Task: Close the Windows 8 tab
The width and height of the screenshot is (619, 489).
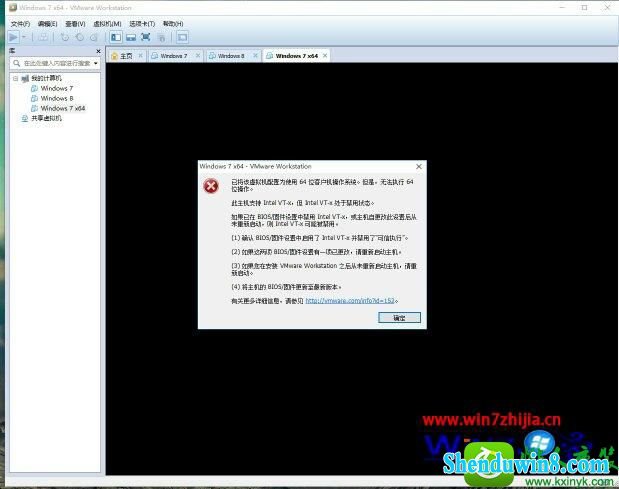Action: click(255, 56)
